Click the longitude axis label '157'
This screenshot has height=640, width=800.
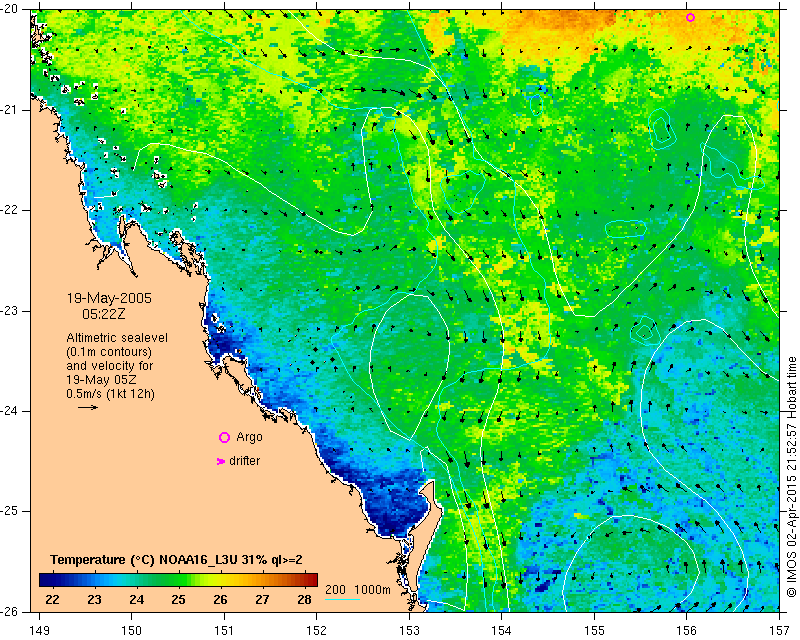click(x=780, y=630)
